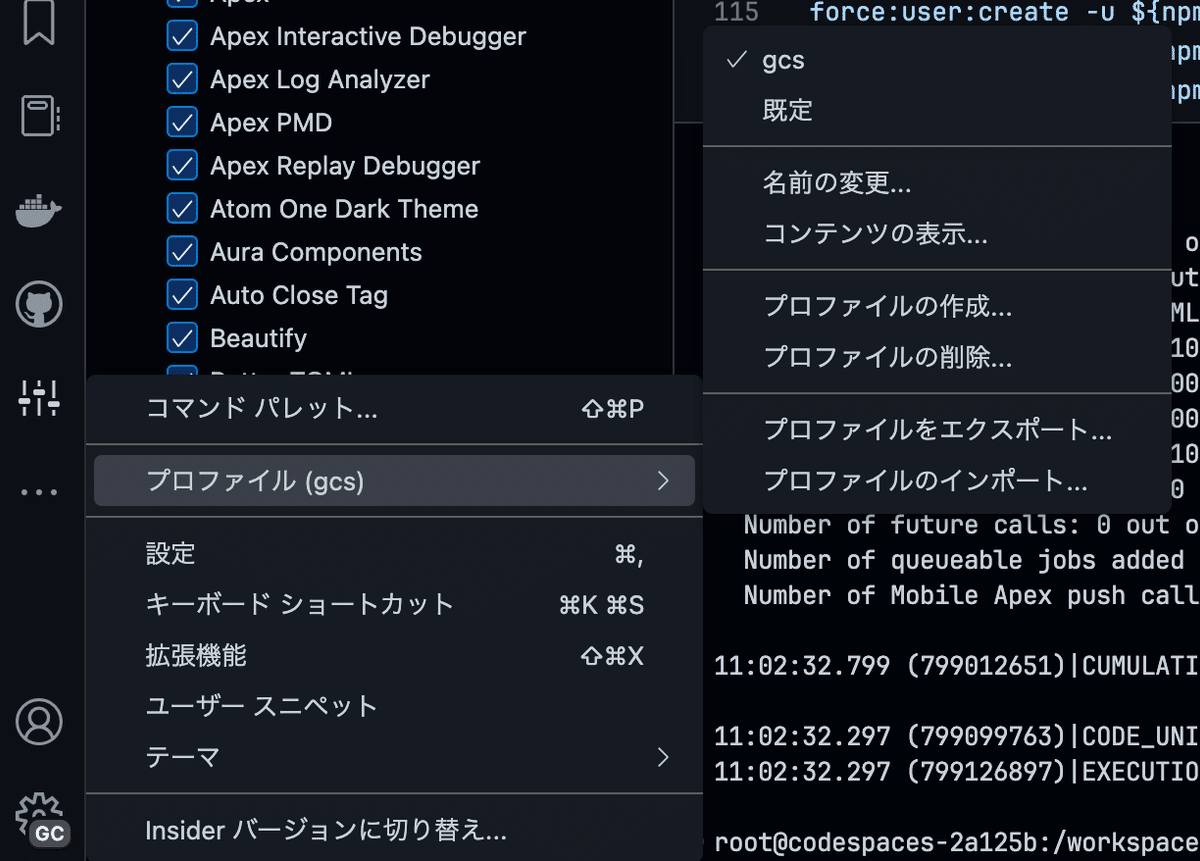Click the Beautify extension label
The image size is (1200, 861).
click(258, 338)
